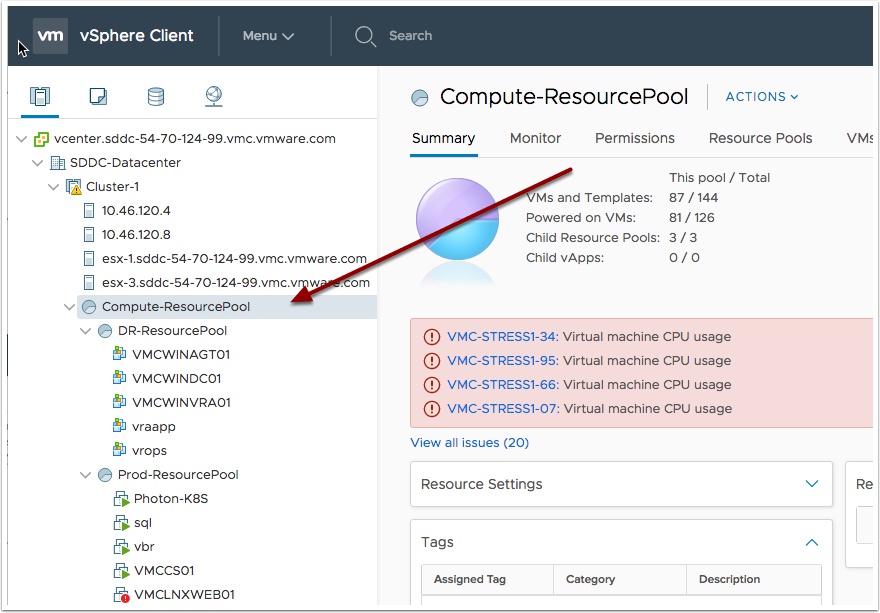This screenshot has width=880, height=613.
Task: Click into the Search field
Action: (x=411, y=36)
